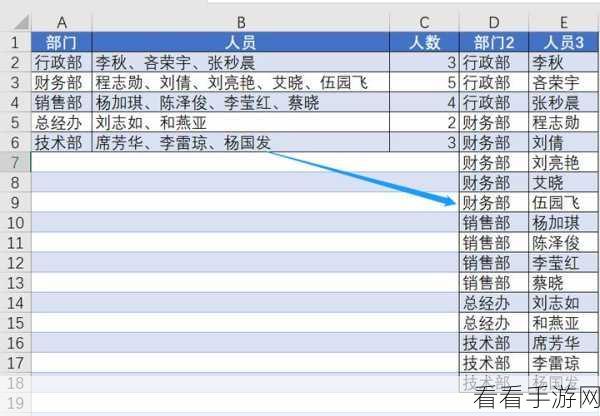The image size is (600, 416).
Task: Select headcount cell C4 showing 4
Action: point(424,102)
